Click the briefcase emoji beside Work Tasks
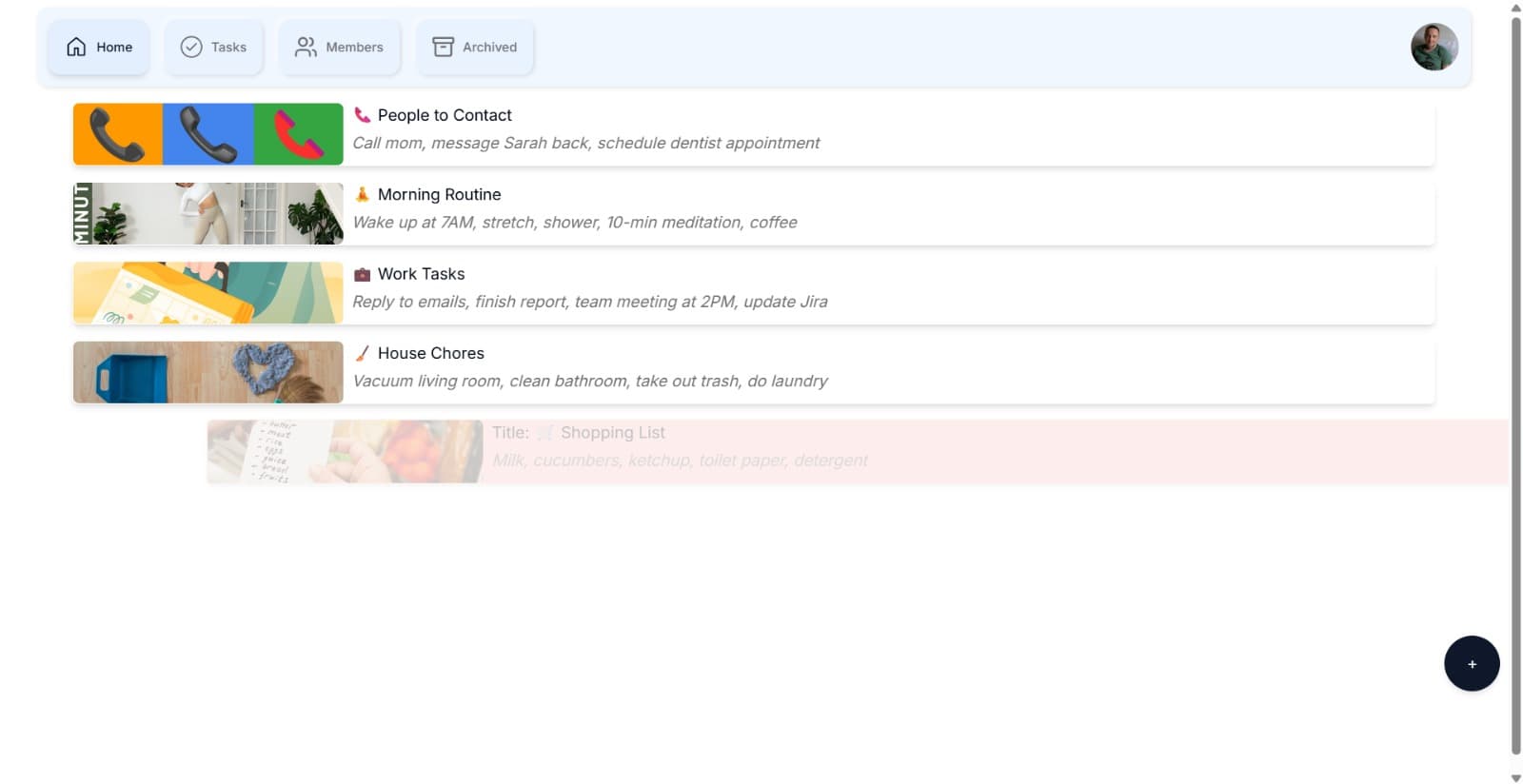 point(362,274)
